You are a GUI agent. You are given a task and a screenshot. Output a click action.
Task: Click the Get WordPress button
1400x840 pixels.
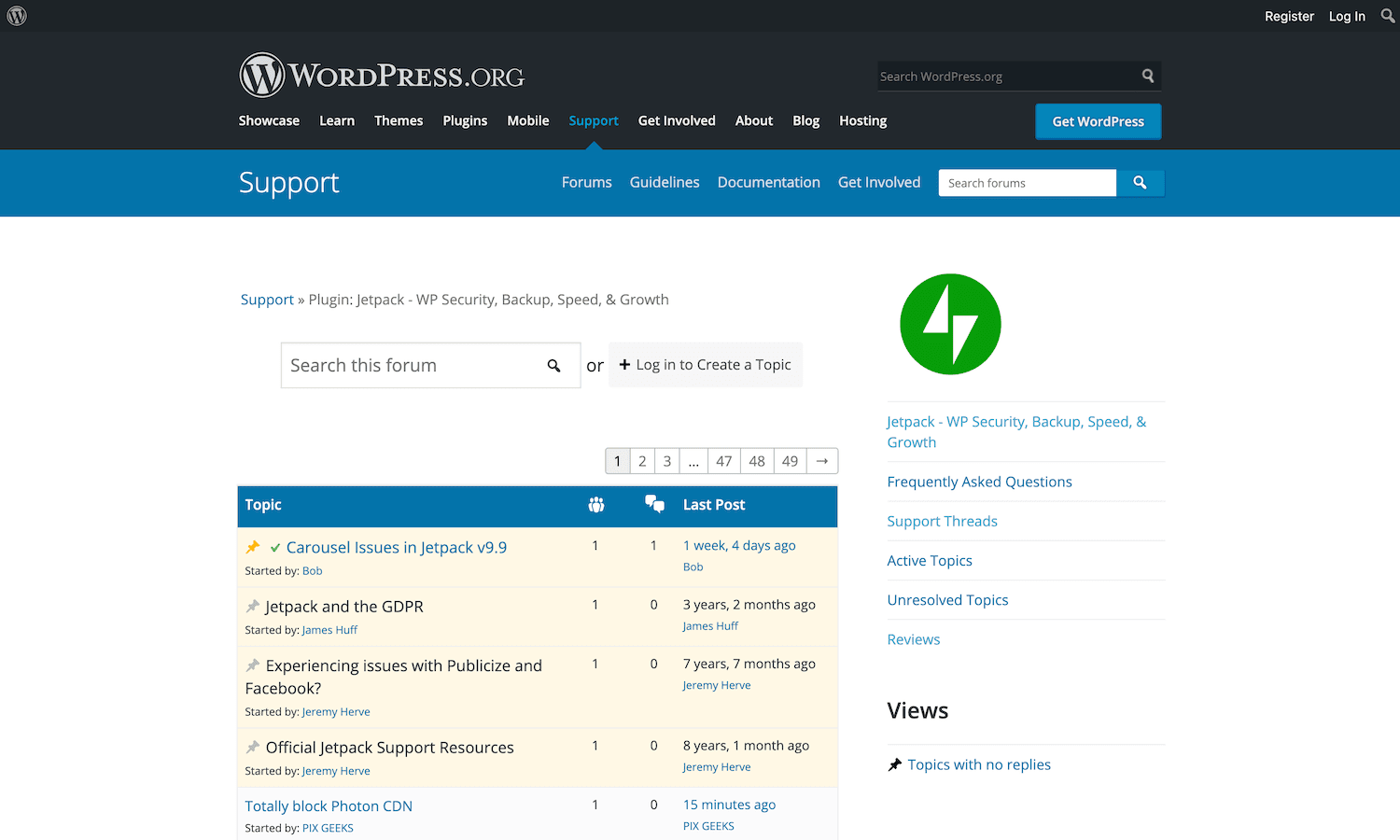1098,121
